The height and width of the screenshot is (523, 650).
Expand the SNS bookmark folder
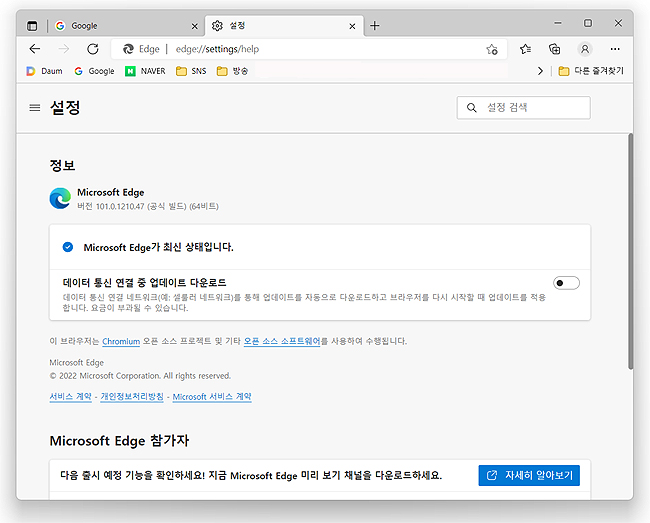coord(191,71)
